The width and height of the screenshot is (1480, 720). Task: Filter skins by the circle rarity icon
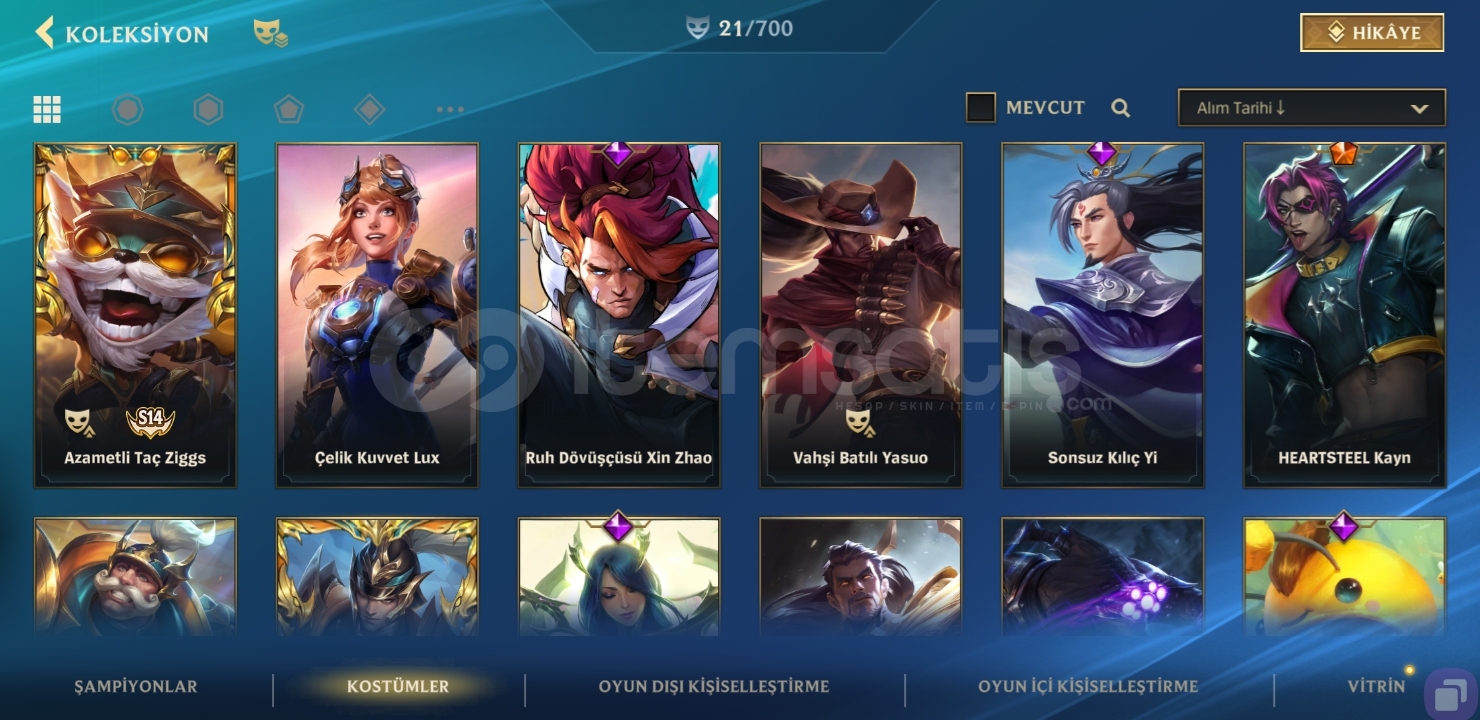(128, 109)
